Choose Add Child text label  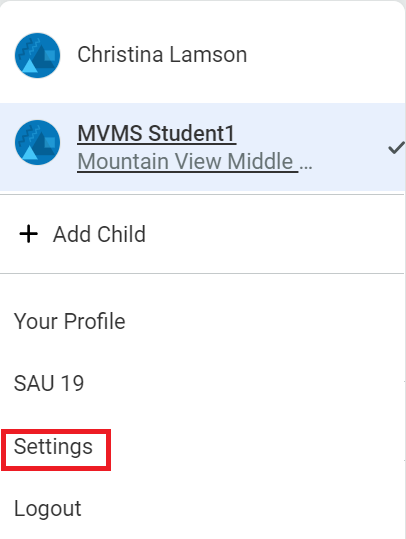tap(99, 234)
